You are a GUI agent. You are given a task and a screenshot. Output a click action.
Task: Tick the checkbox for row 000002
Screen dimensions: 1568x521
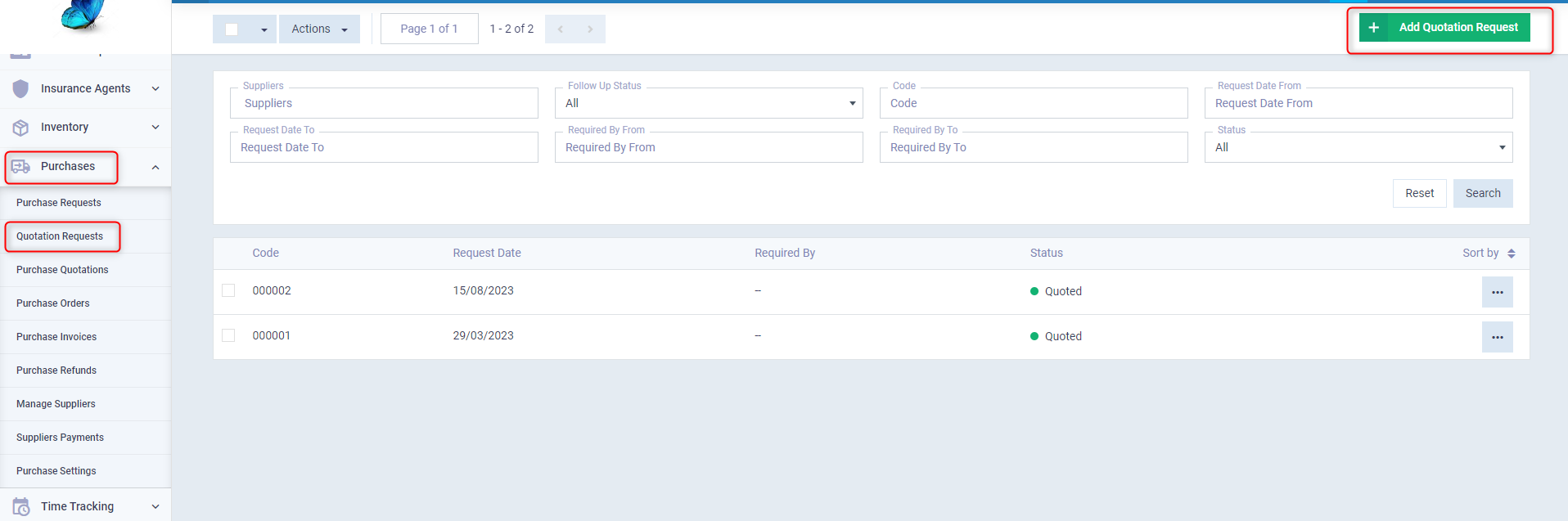pos(228,290)
